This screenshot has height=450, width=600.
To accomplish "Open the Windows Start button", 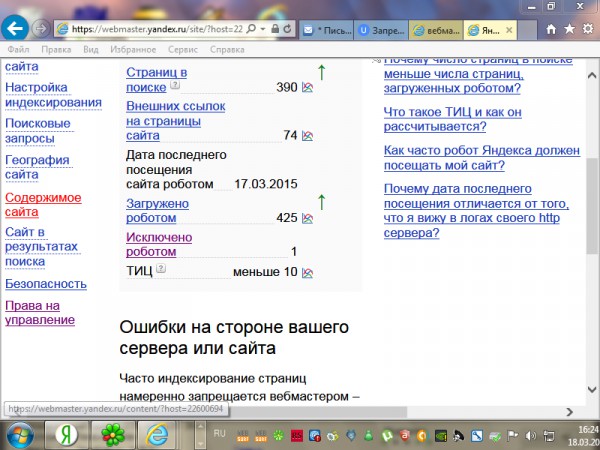I will pos(19,435).
